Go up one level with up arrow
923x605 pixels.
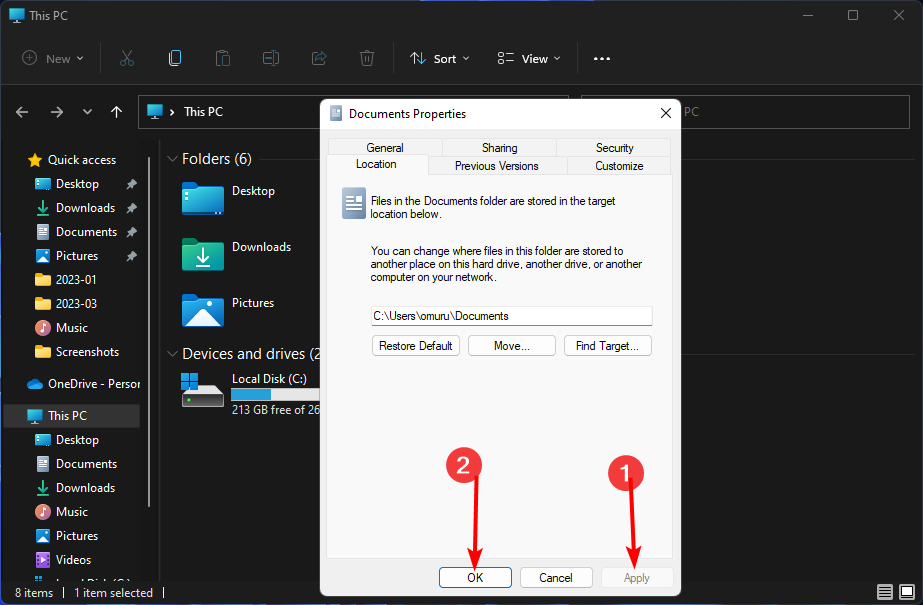[117, 112]
